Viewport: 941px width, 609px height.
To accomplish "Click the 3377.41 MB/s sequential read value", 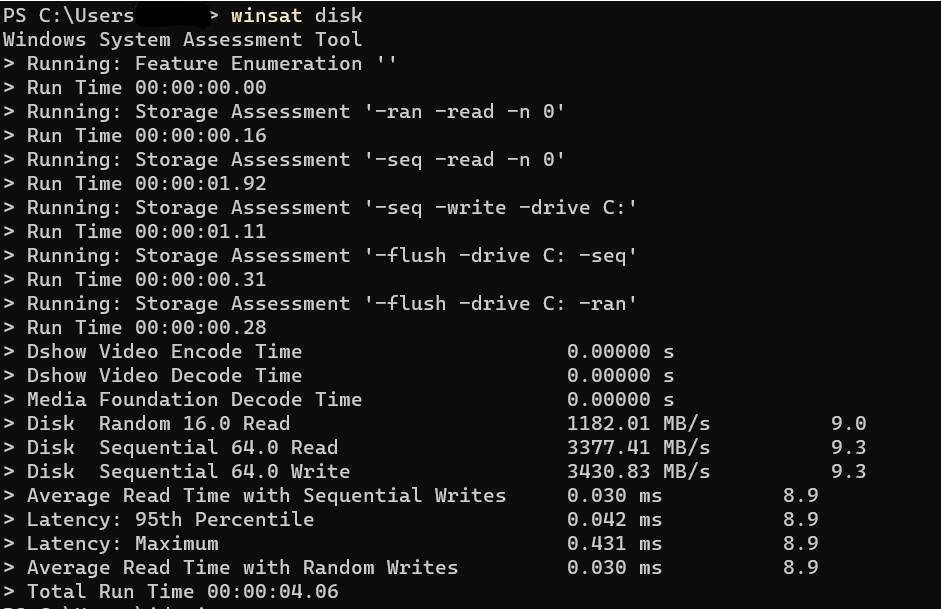I will pyautogui.click(x=638, y=447).
